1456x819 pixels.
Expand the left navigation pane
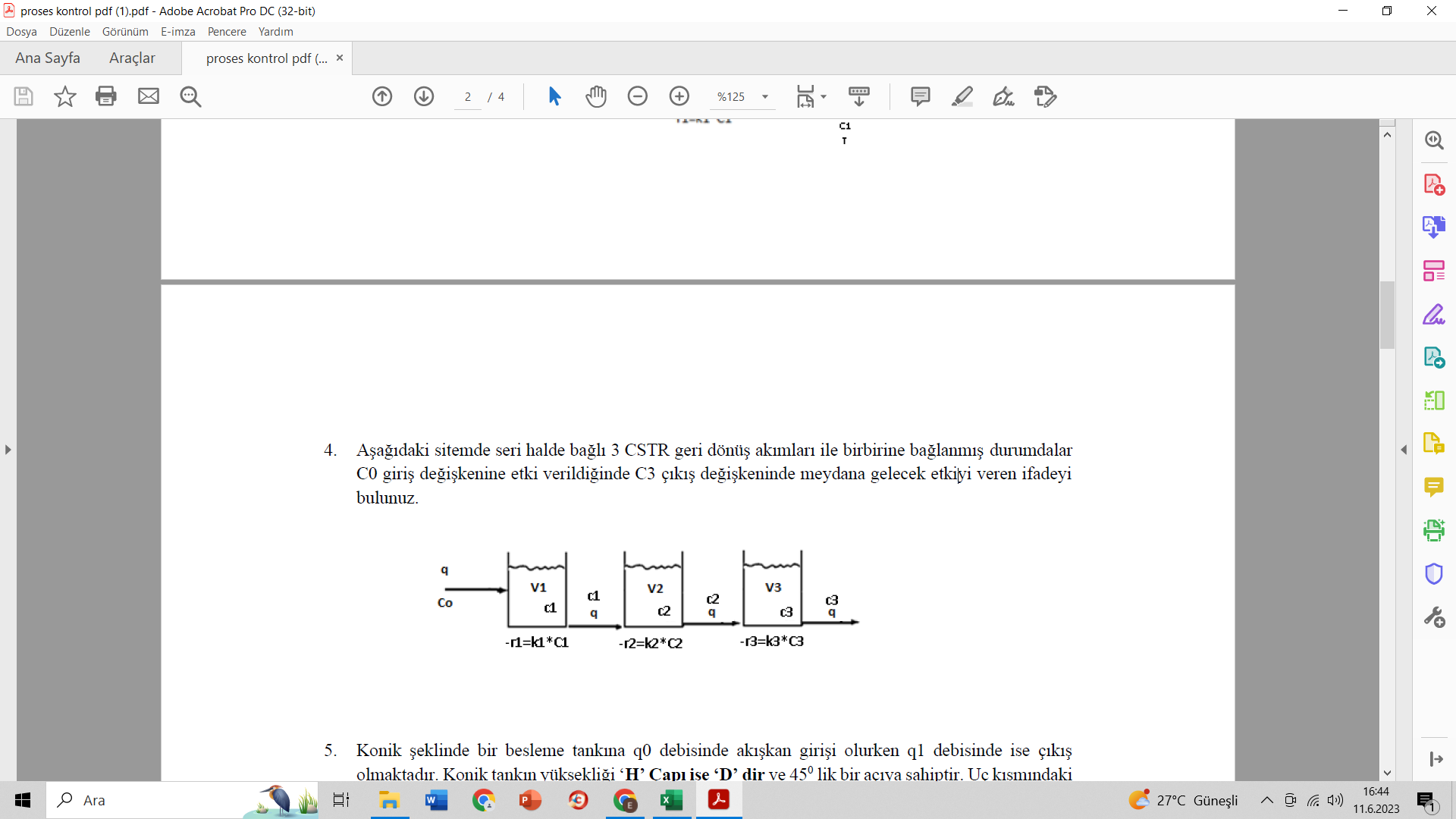point(8,450)
